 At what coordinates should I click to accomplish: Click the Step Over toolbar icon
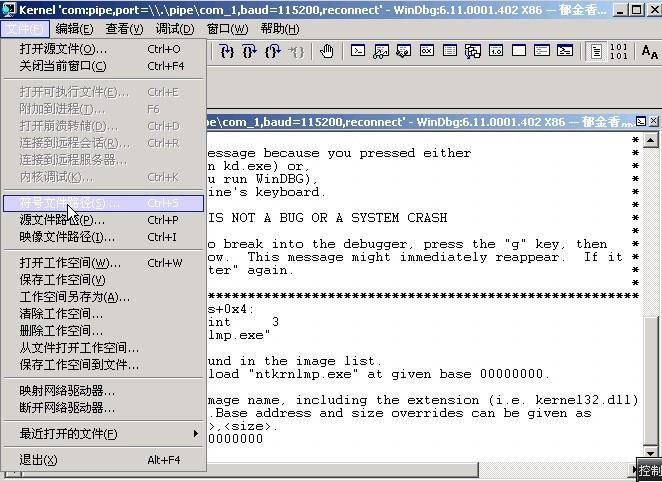pos(250,51)
